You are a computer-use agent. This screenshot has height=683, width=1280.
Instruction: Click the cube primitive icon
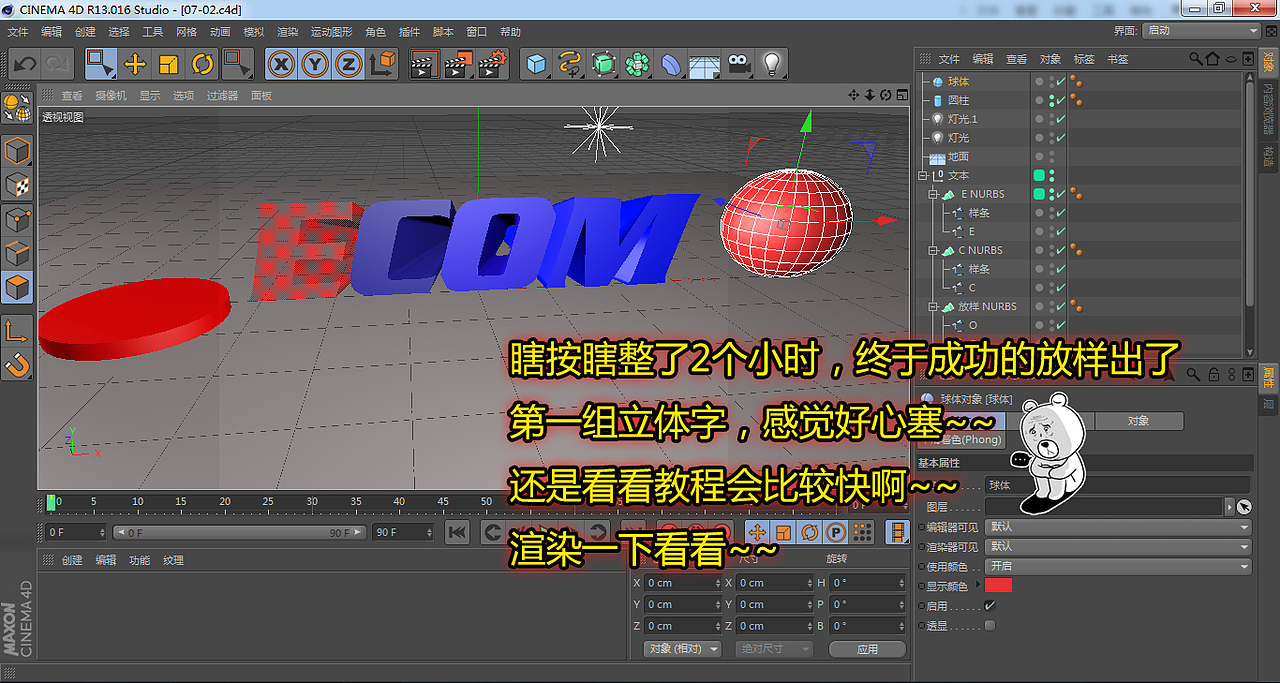[x=537, y=65]
